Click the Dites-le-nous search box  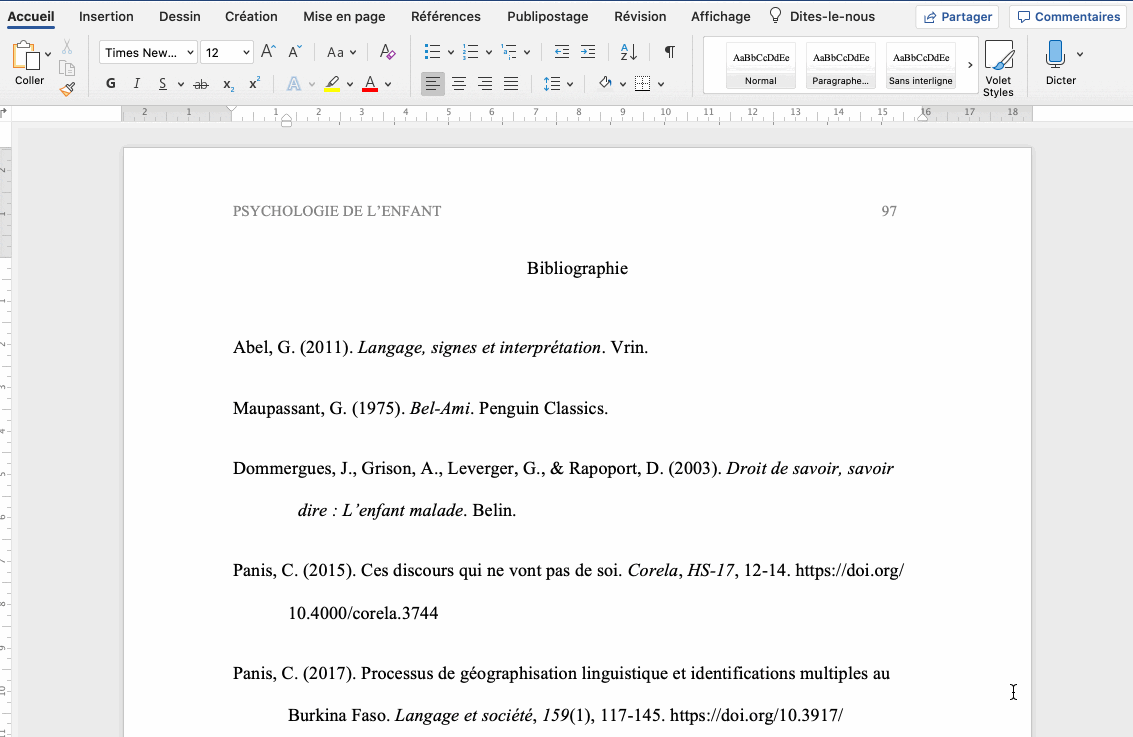click(822, 16)
